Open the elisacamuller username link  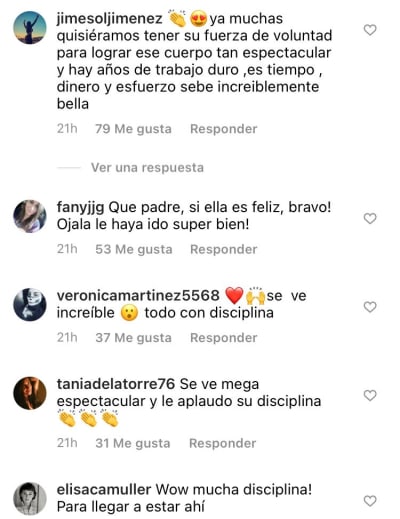point(104,490)
